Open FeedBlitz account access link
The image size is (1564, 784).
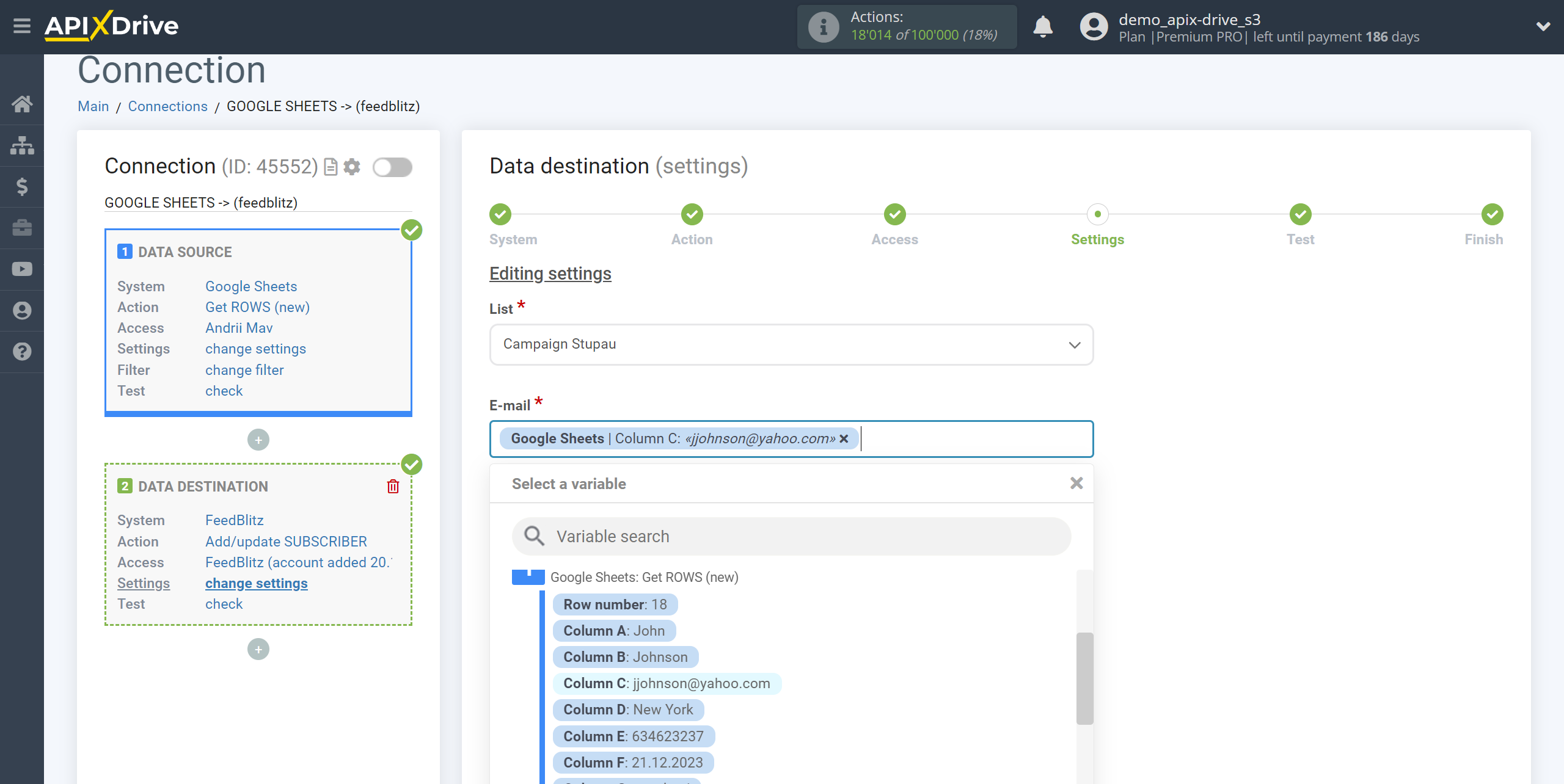point(299,562)
